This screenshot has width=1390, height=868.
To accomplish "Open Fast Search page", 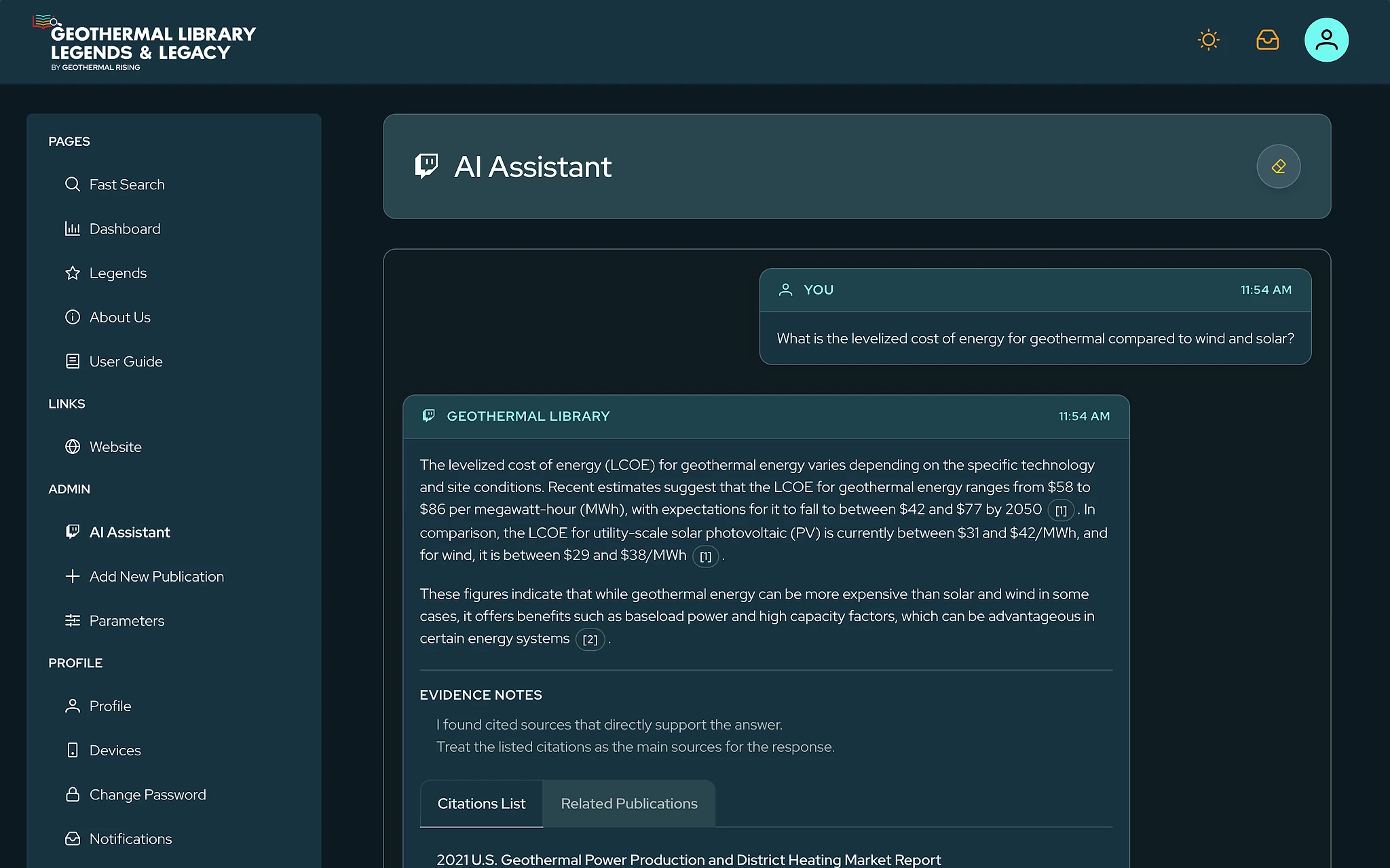I will coord(127,185).
